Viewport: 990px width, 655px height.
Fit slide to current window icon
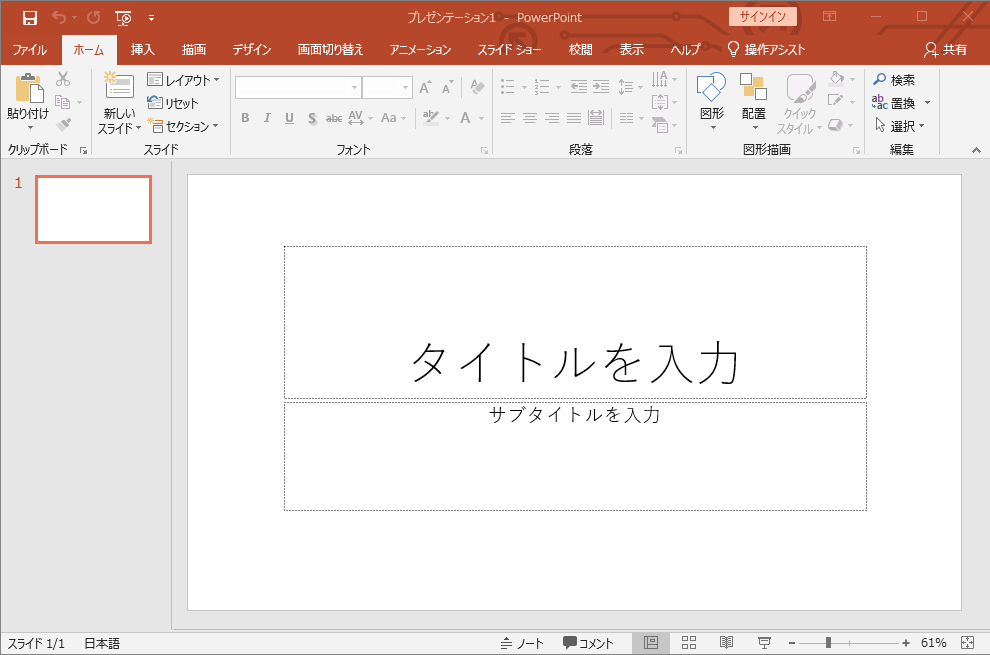tap(967, 643)
